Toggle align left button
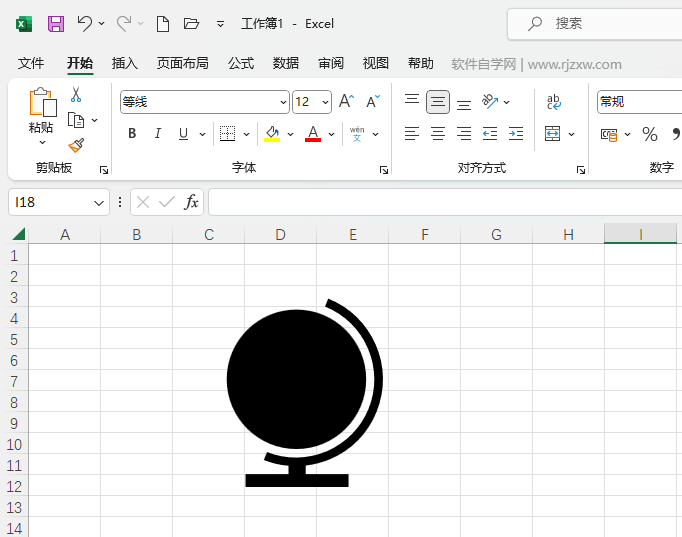The width and height of the screenshot is (682, 537). pyautogui.click(x=411, y=134)
